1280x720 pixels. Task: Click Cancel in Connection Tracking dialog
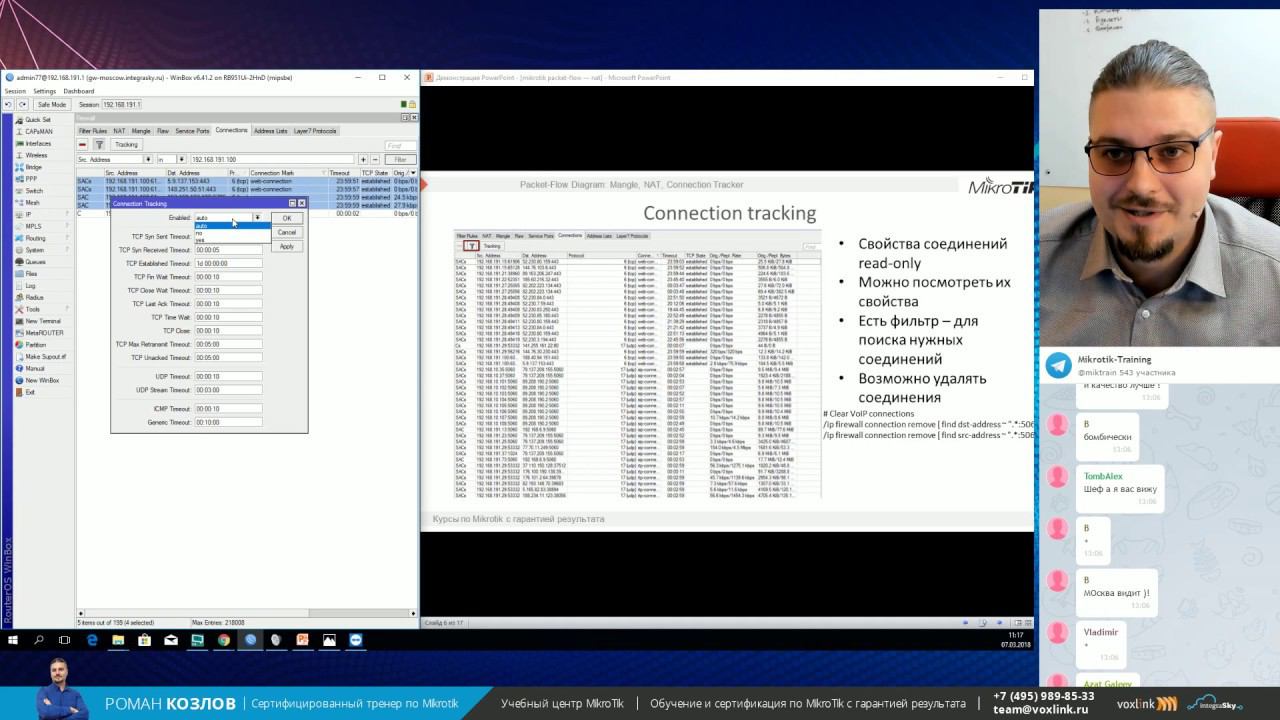tap(287, 232)
